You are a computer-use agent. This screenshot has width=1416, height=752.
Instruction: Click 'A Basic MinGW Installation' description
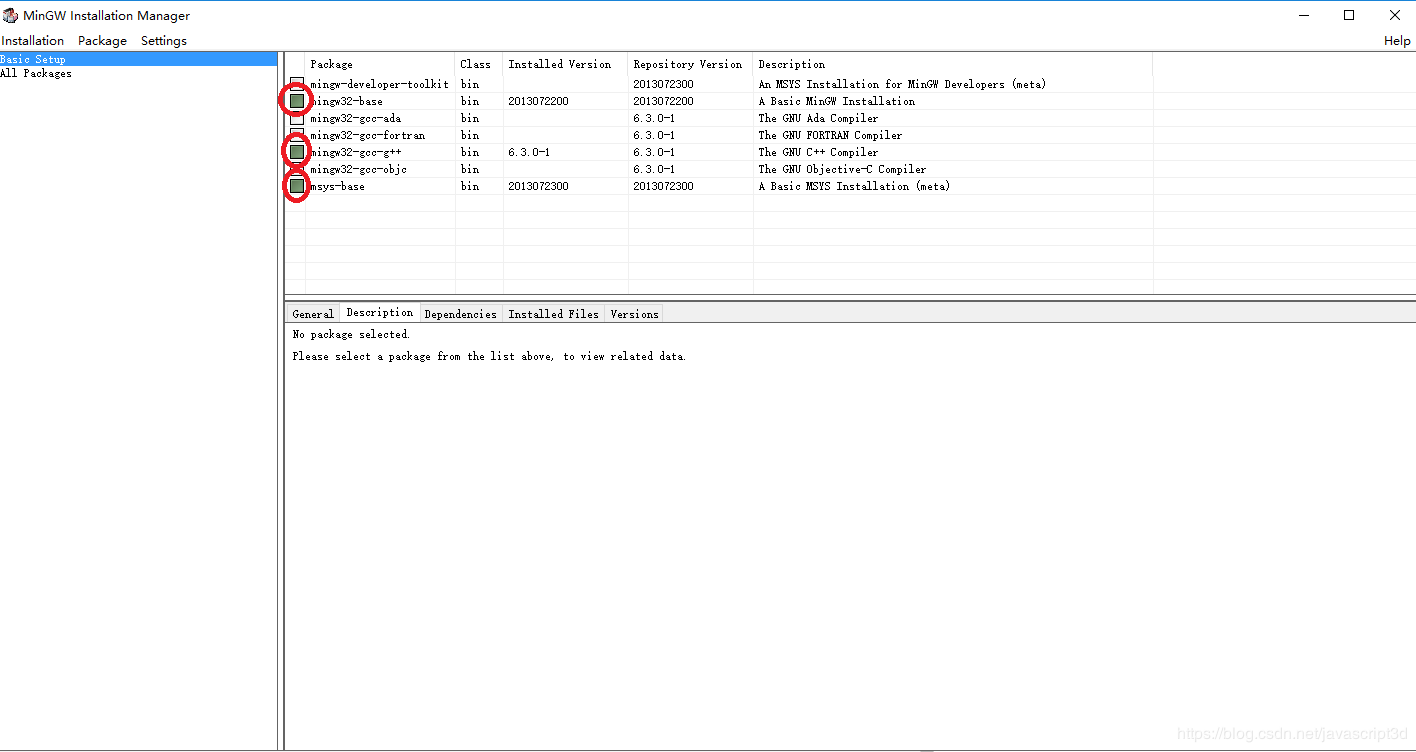point(837,101)
